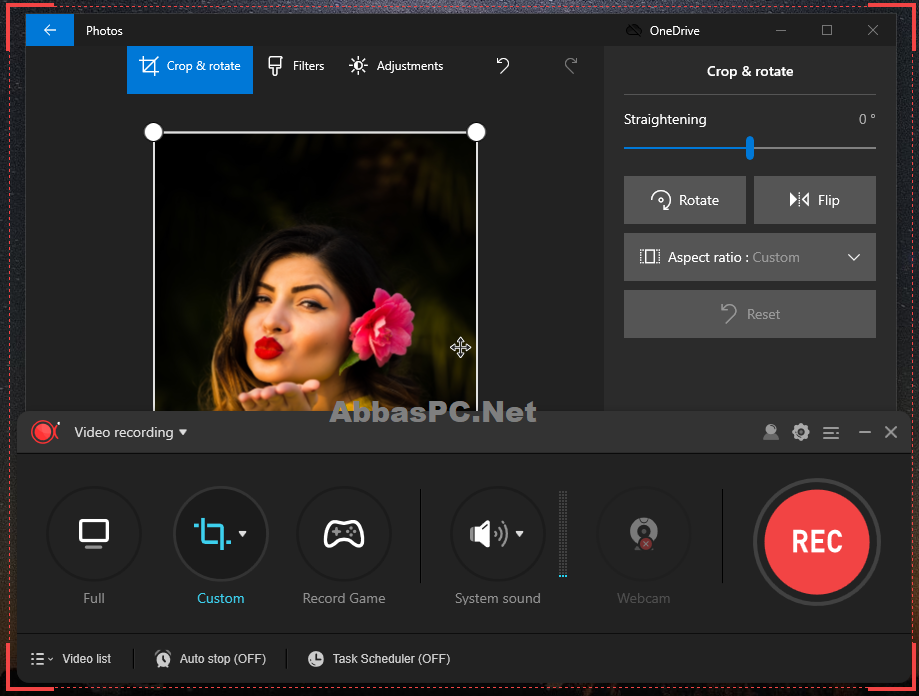Reset the crop changes

coord(750,314)
